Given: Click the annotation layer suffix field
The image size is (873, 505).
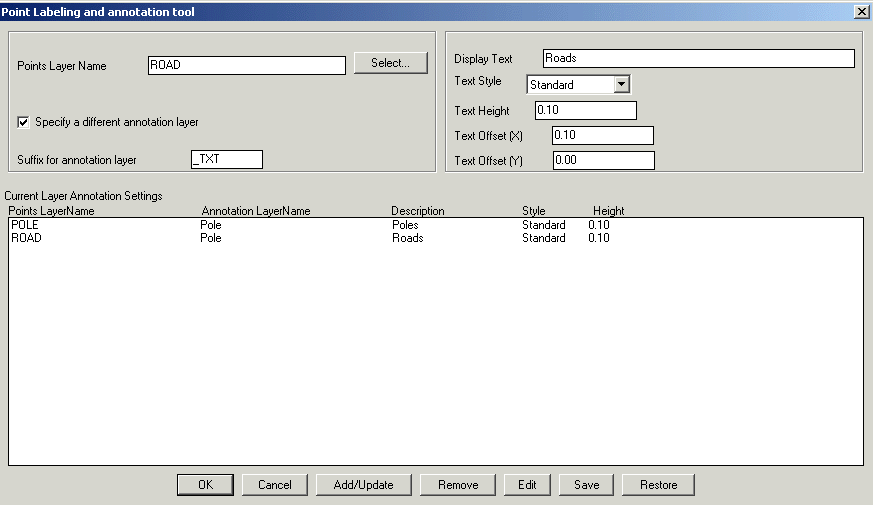Looking at the screenshot, I should (x=226, y=159).
